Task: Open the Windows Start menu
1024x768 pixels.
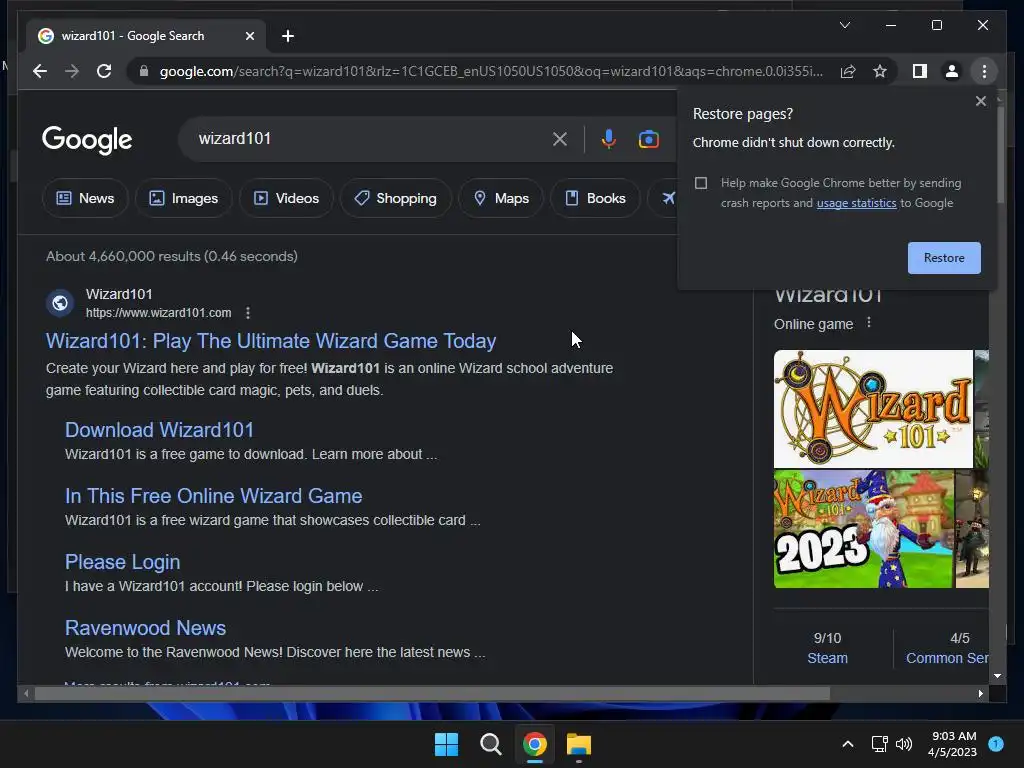Action: (447, 744)
